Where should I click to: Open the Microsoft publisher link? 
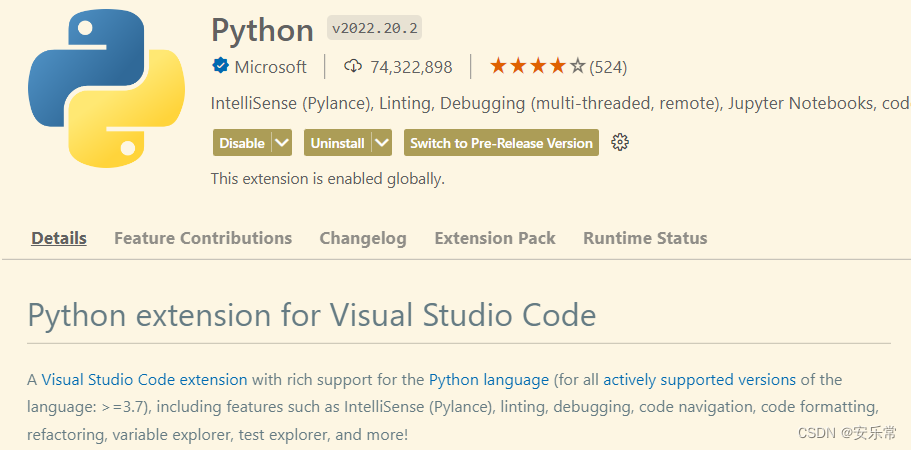pyautogui.click(x=270, y=67)
